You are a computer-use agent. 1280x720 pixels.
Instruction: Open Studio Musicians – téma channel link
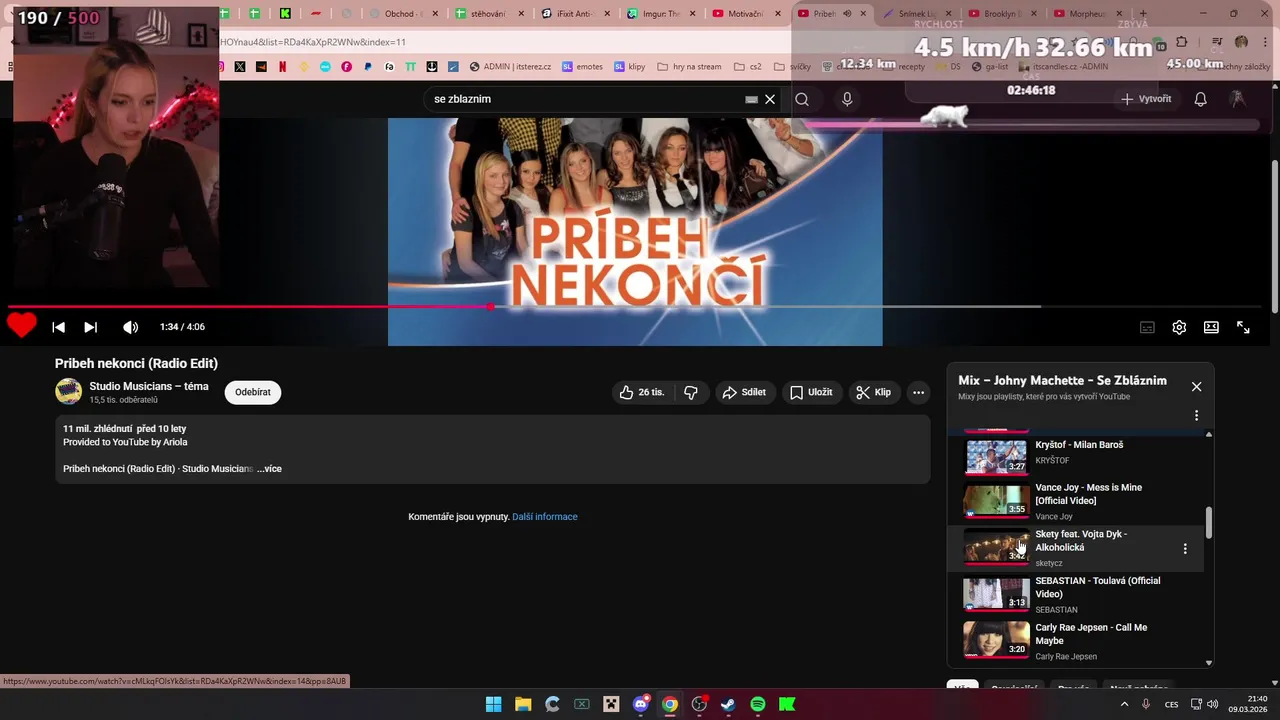[x=149, y=386]
